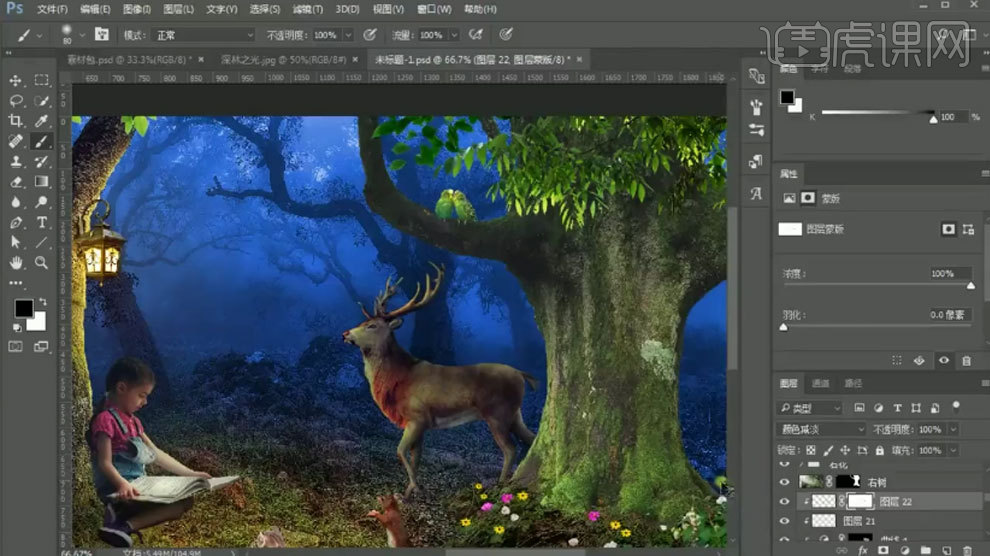Open the brush blend mode dropdown
Viewport: 990px width, 556px height.
tap(203, 35)
